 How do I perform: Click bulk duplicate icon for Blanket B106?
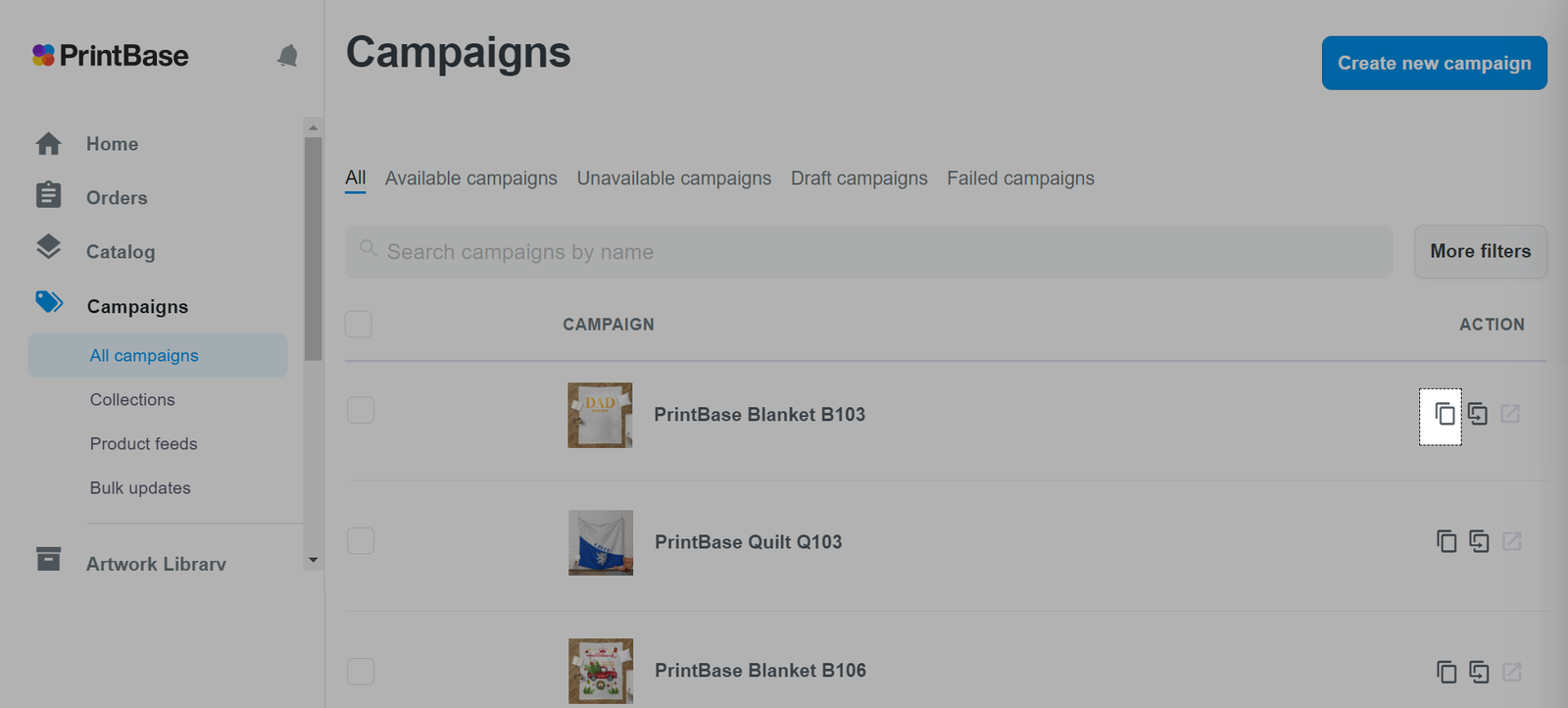click(1479, 672)
